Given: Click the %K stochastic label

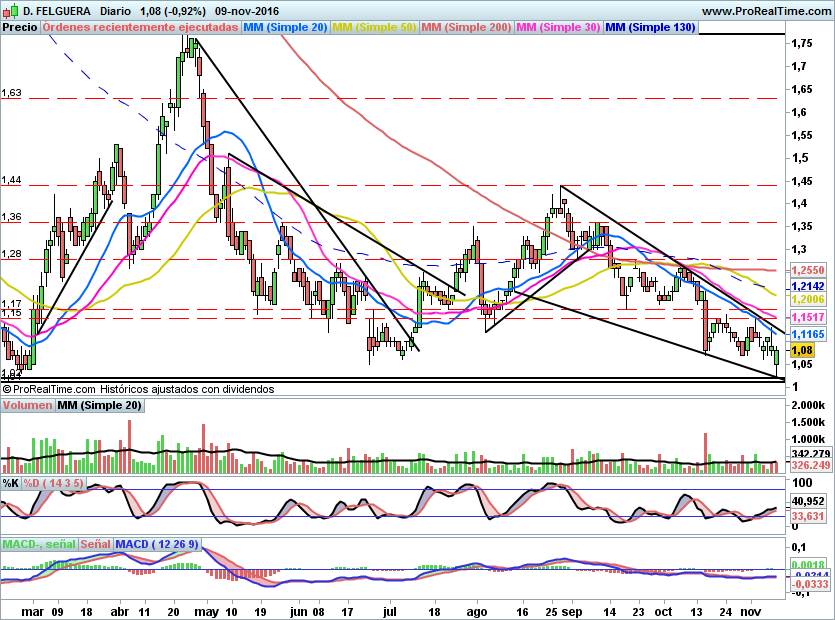Looking at the screenshot, I should click(11, 483).
